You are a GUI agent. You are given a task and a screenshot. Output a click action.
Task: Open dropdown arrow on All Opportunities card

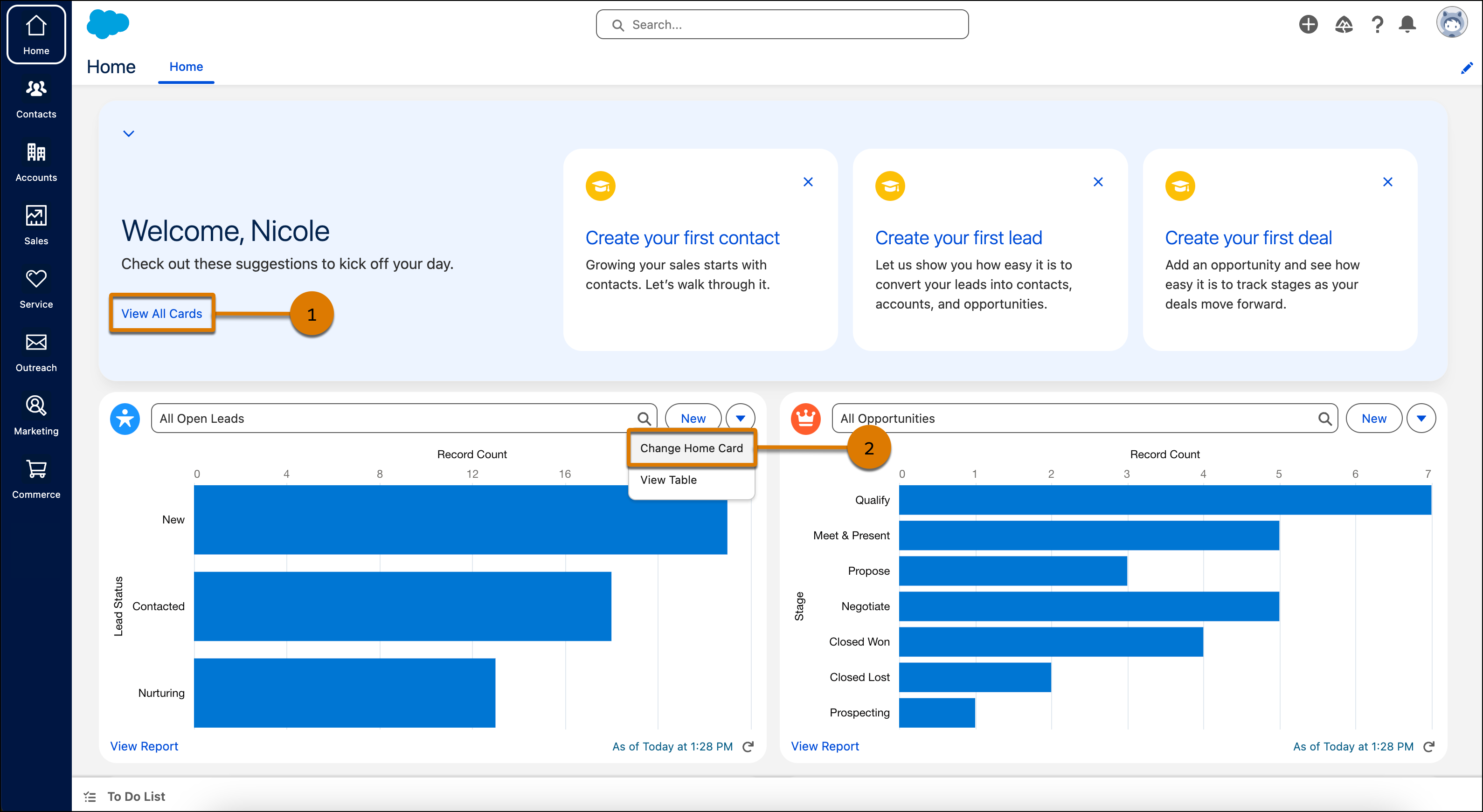click(1421, 419)
